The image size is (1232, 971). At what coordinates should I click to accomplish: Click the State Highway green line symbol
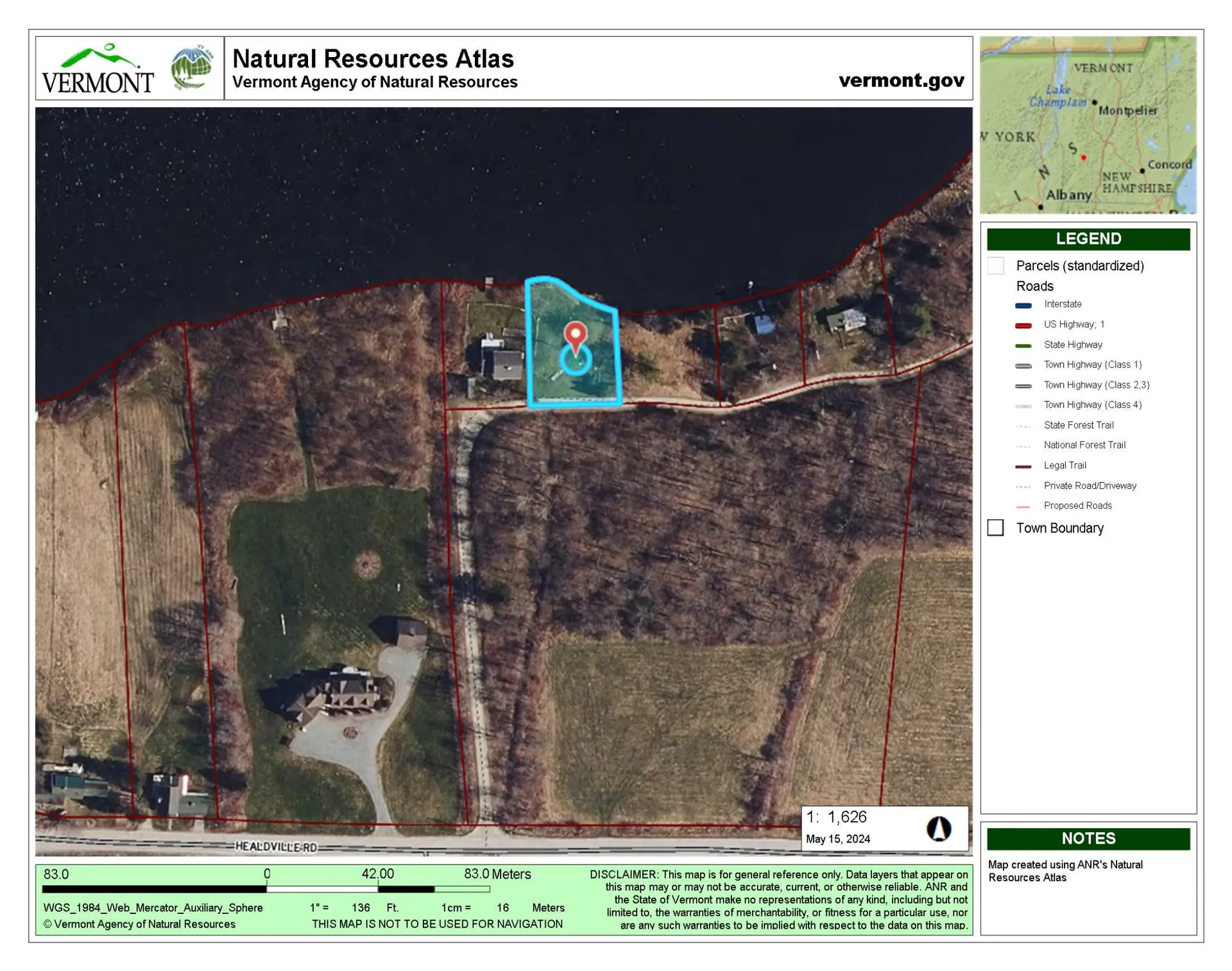[1023, 345]
